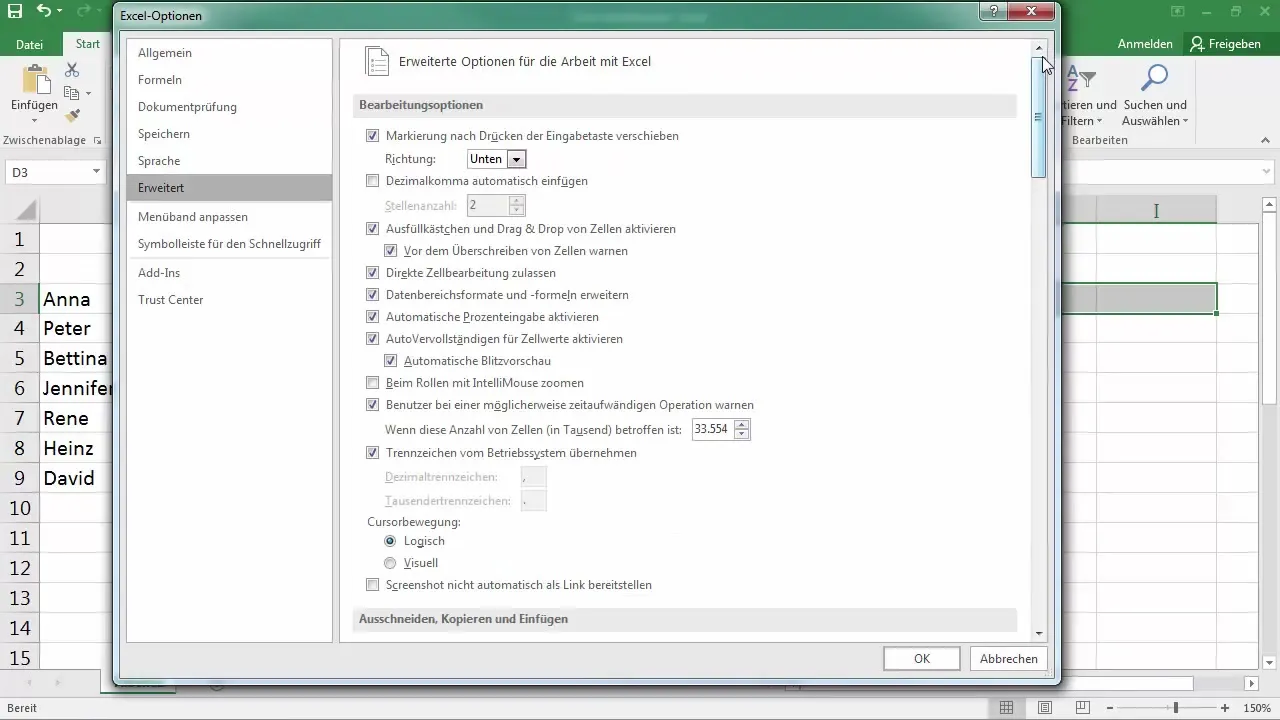Click the Anmelden sign-in link
The width and height of the screenshot is (1280, 720).
click(x=1145, y=44)
